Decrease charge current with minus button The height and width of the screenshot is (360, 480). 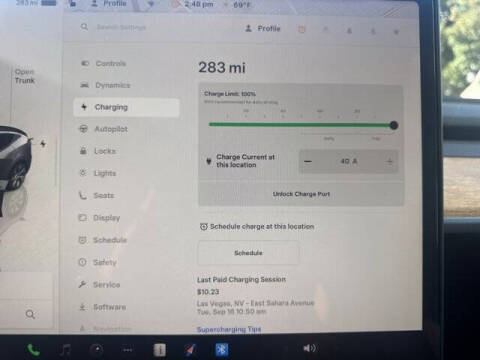tap(308, 162)
